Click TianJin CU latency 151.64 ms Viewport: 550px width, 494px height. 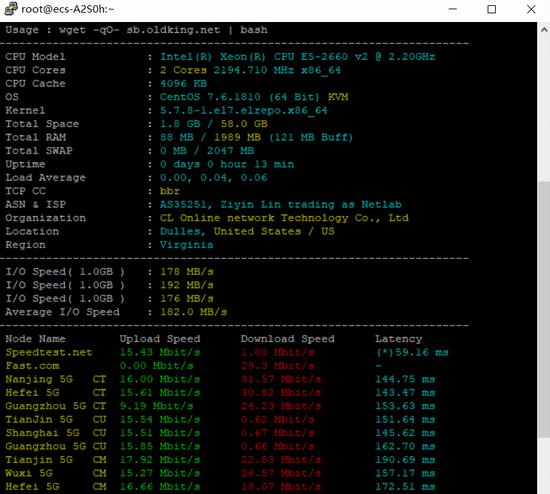[x=405, y=419]
